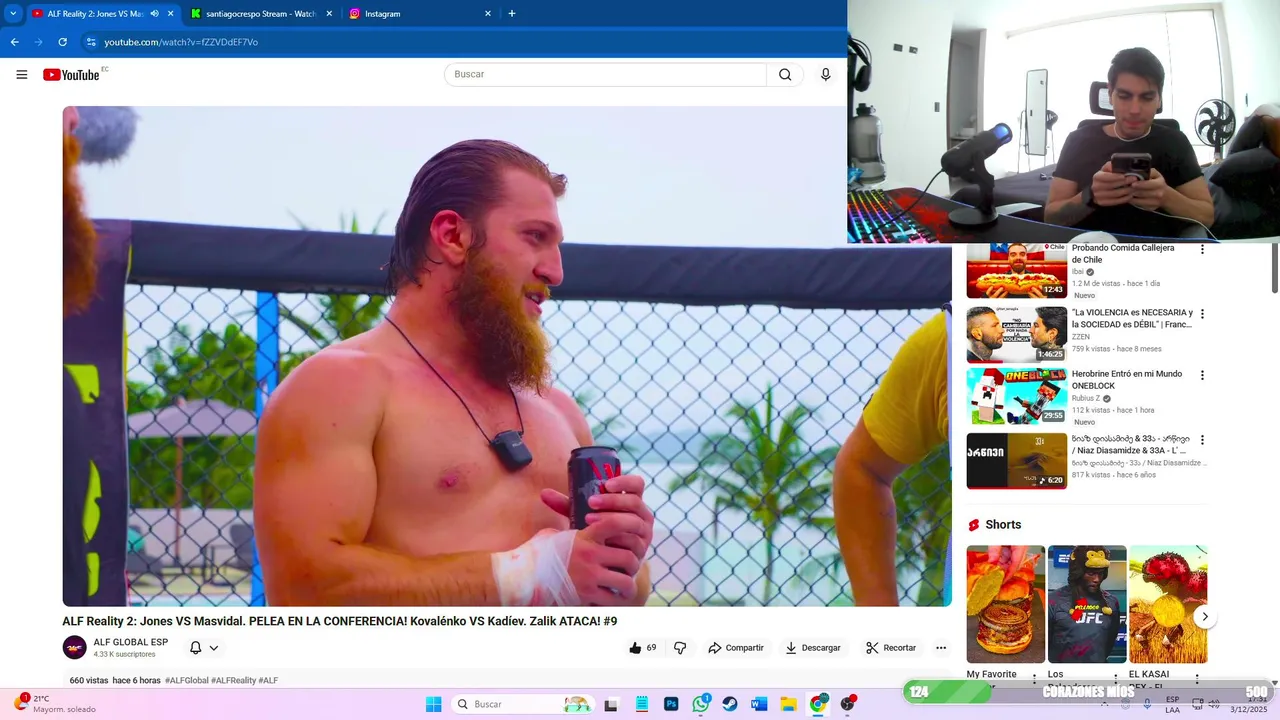Open the UFC-themed Short thumbnail

point(1087,604)
